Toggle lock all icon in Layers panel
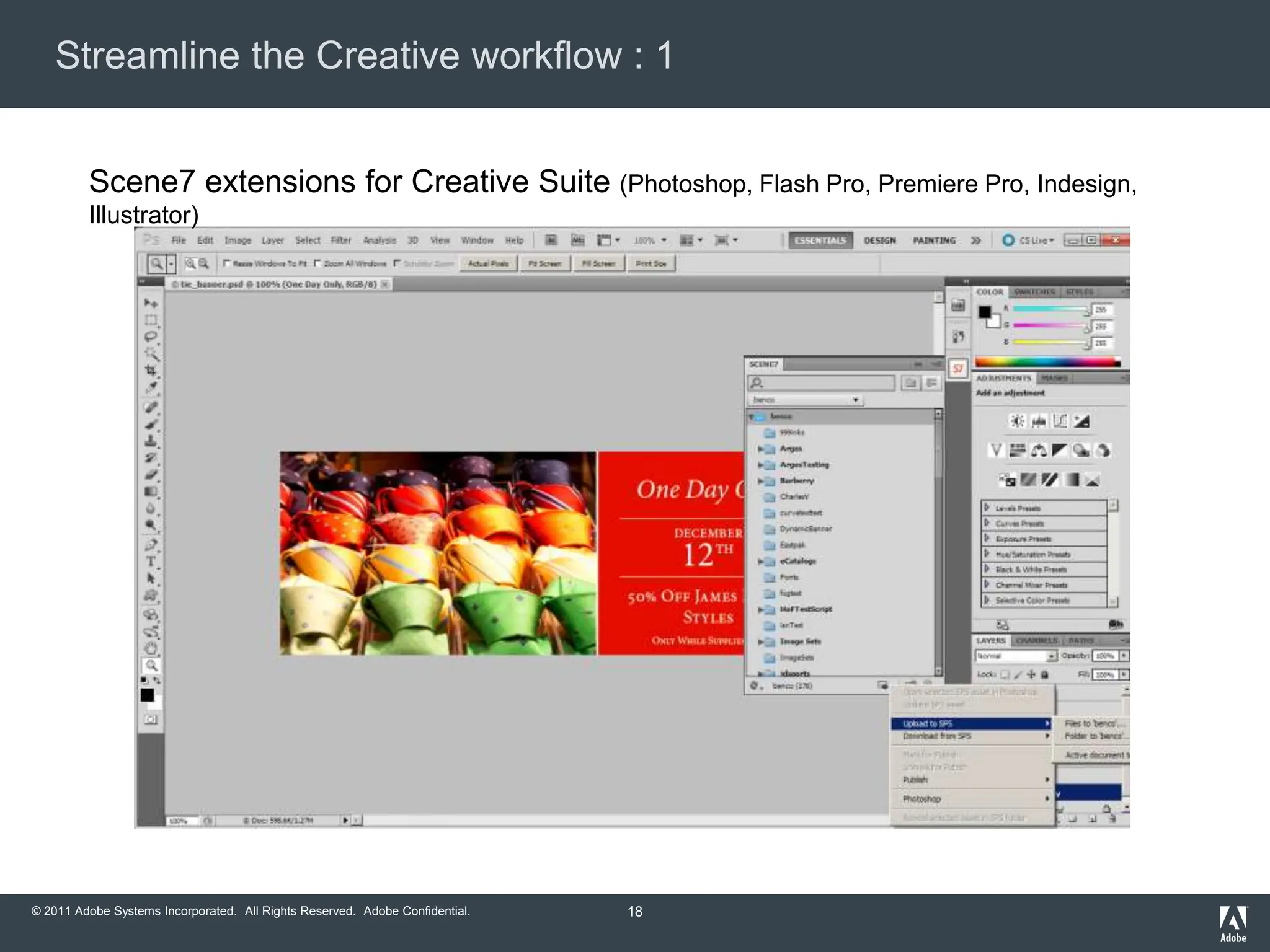This screenshot has width=1270, height=952. click(1044, 674)
